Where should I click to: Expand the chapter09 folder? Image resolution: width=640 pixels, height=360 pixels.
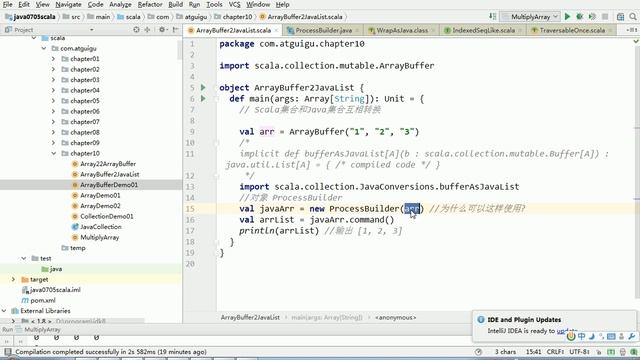[x=53, y=143]
